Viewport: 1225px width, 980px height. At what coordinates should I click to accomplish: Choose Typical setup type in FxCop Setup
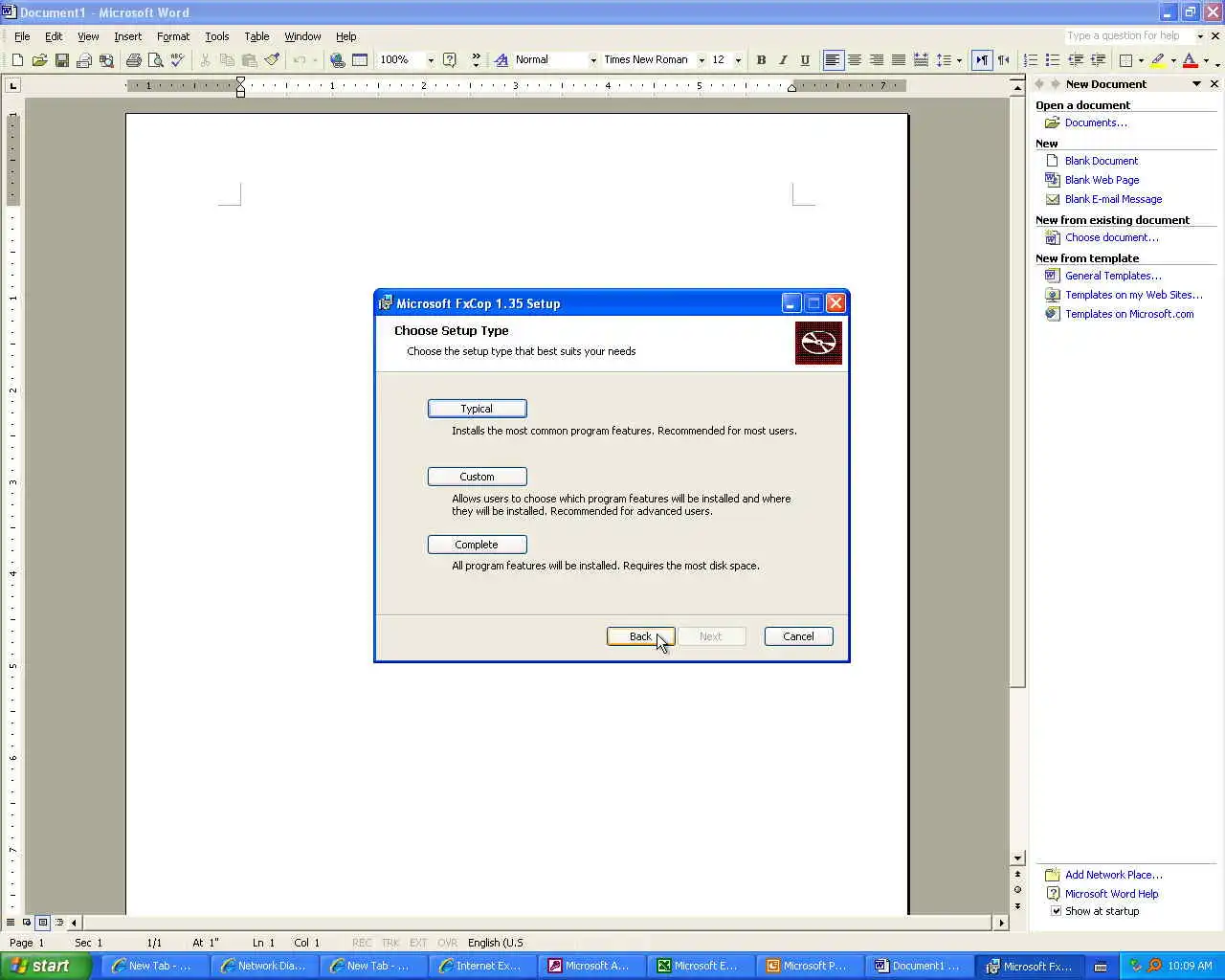[477, 409]
